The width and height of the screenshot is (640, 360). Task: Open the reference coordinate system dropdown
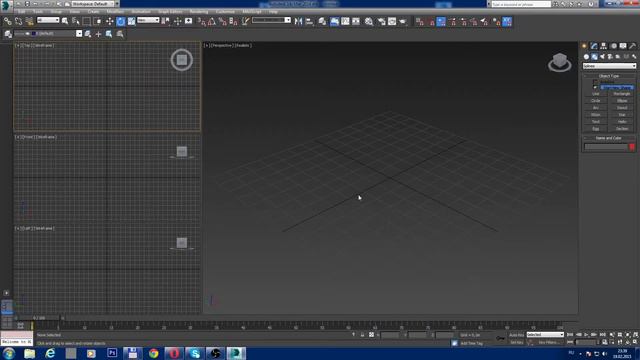[148, 20]
